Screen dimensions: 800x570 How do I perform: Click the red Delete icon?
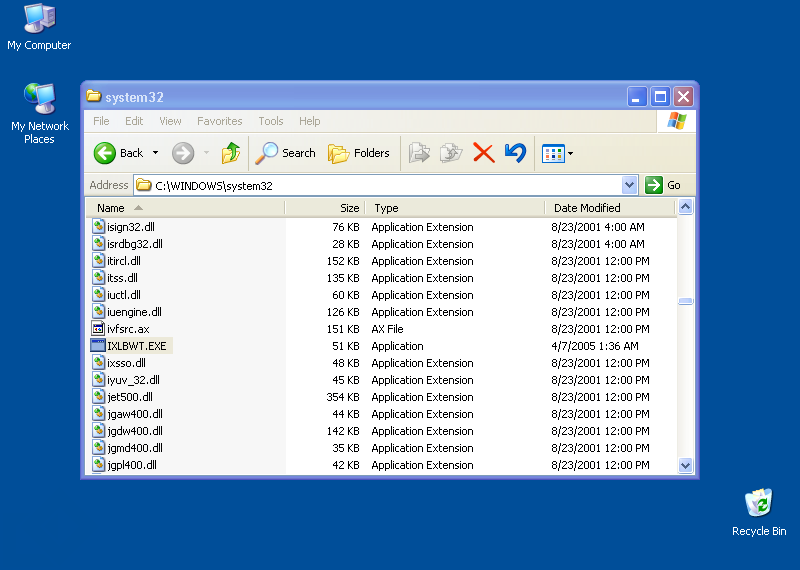[x=484, y=153]
